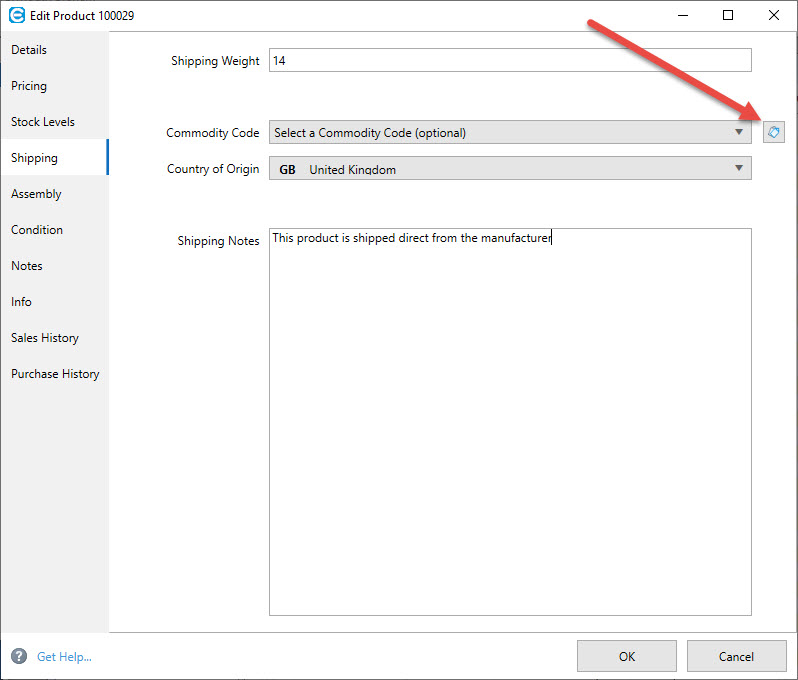Select the Shipping tab
Screen dimensions: 798x680
pyautogui.click(x=35, y=158)
